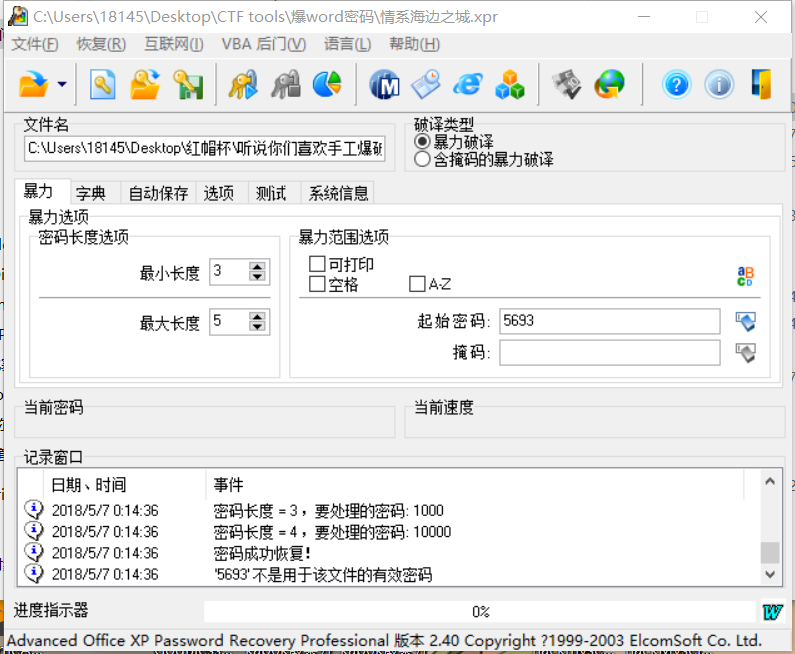This screenshot has width=795, height=654.
Task: Switch to the 自动保存 tab
Action: [159, 193]
